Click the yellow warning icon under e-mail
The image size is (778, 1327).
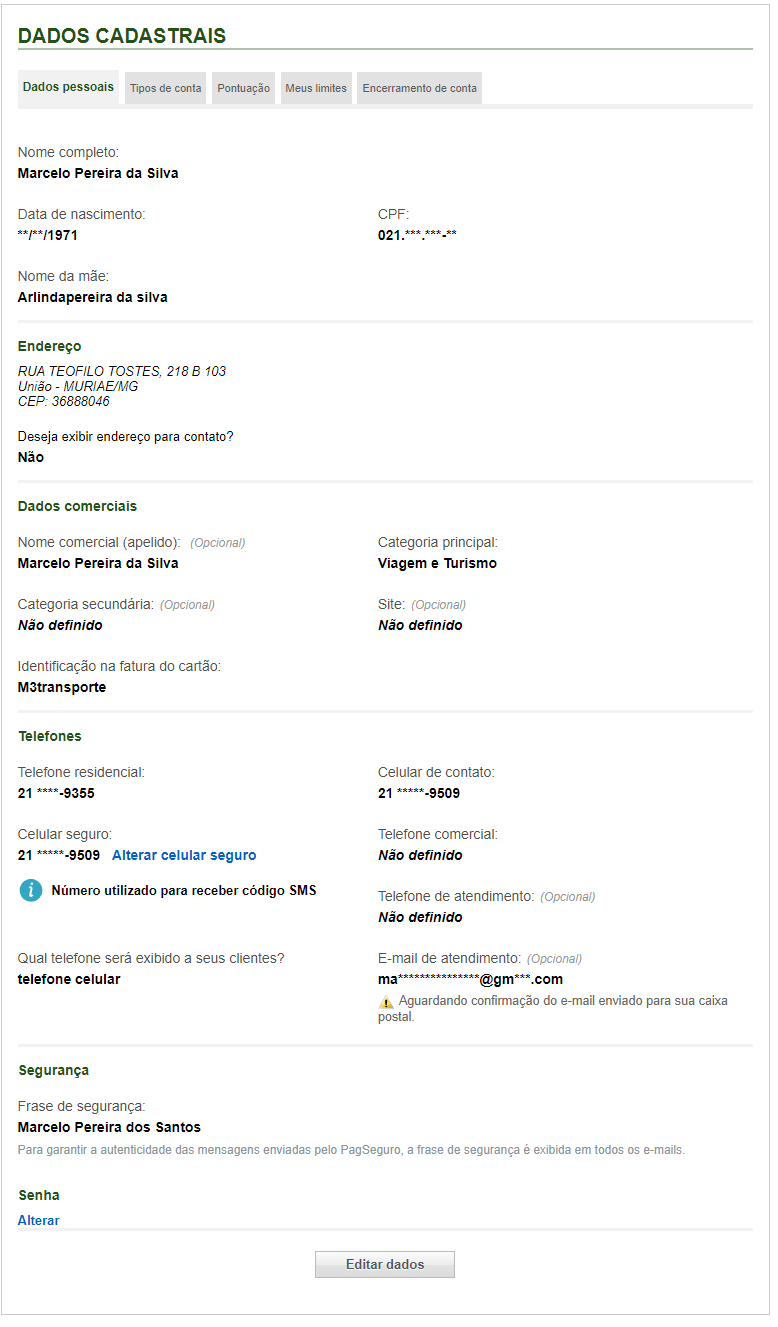pyautogui.click(x=386, y=1002)
